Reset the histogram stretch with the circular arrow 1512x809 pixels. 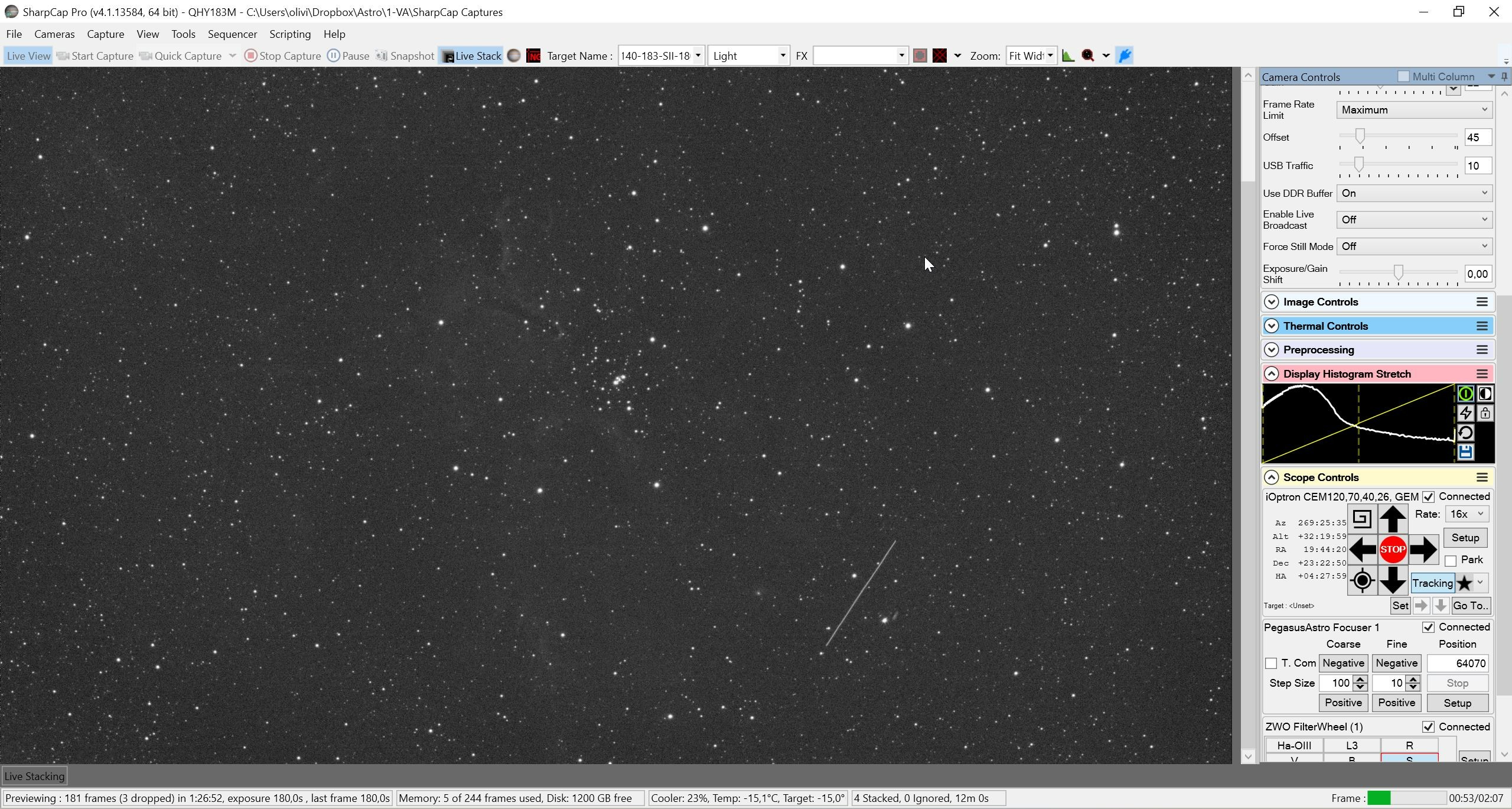click(1465, 433)
